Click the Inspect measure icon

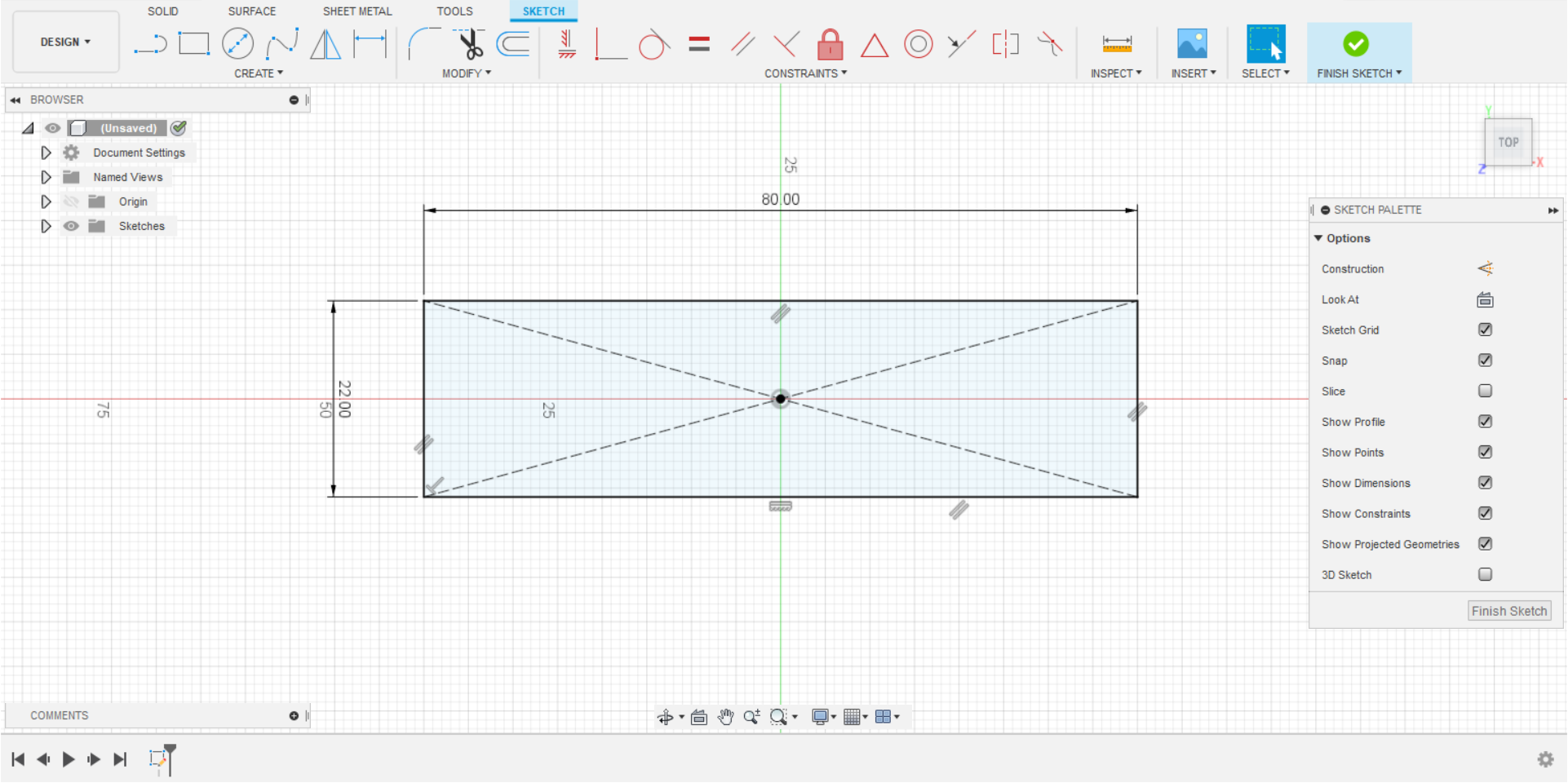[1117, 43]
